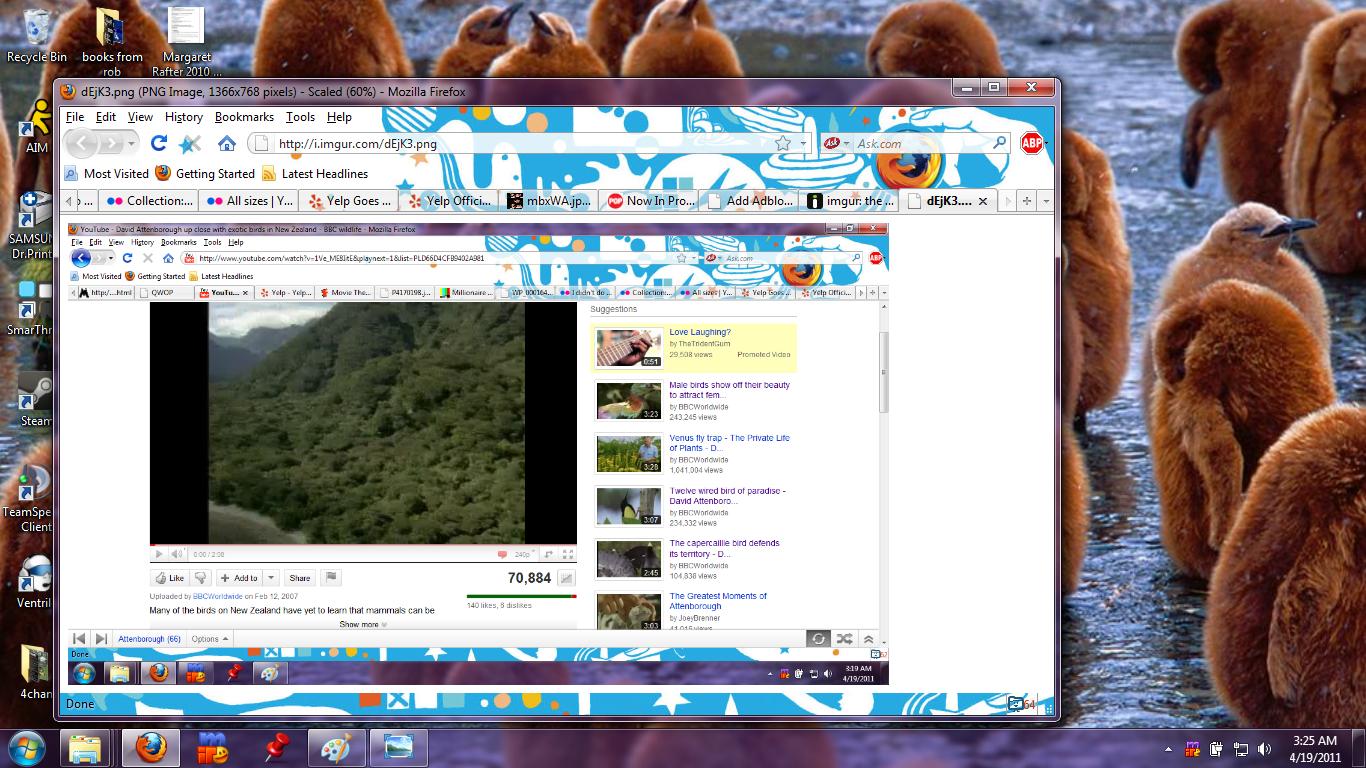
Task: Click the volume speaker icon in system tray
Action: 1264,748
